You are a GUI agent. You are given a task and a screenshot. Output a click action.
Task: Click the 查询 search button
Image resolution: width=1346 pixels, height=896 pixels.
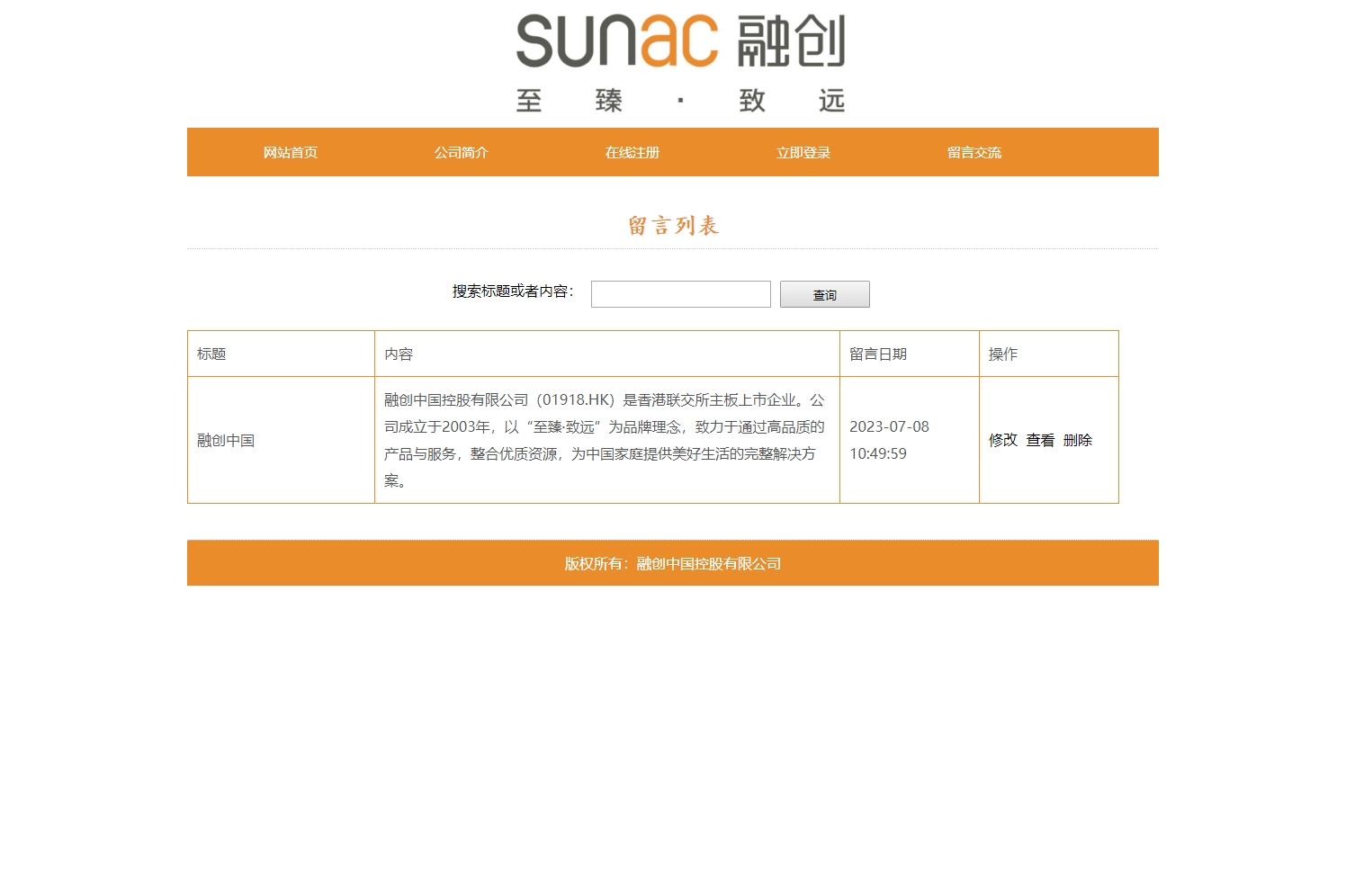825,294
